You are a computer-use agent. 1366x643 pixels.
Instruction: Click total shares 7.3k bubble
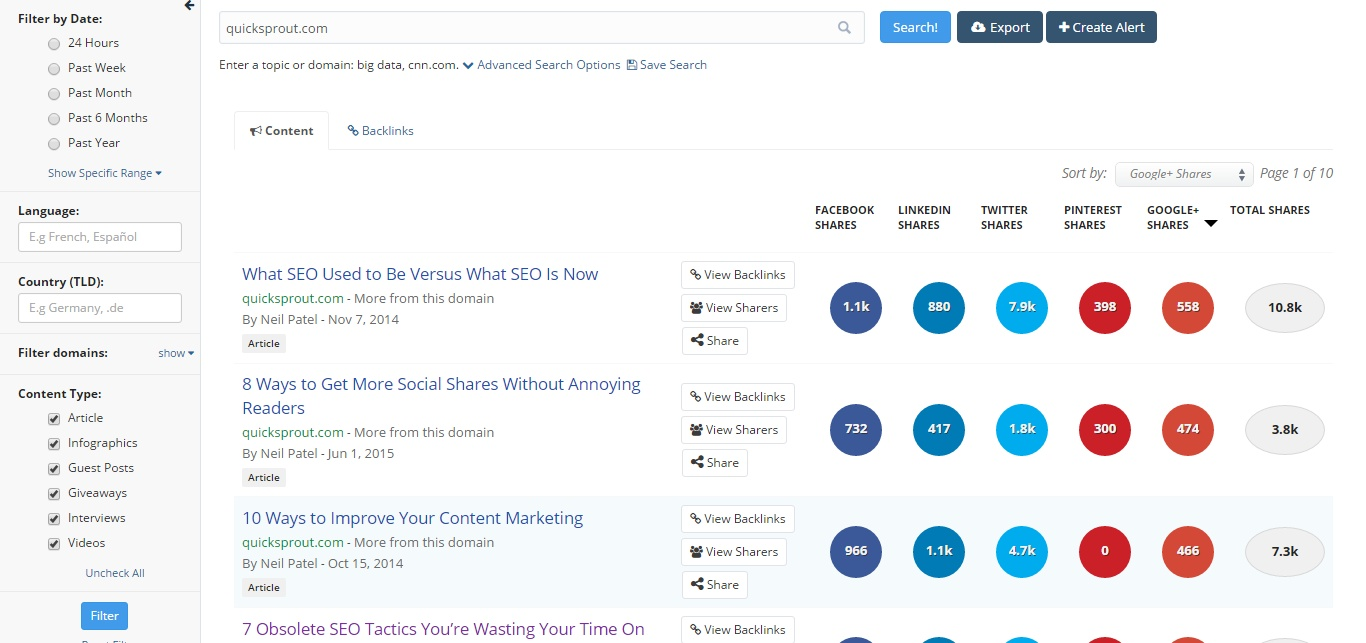pos(1285,551)
